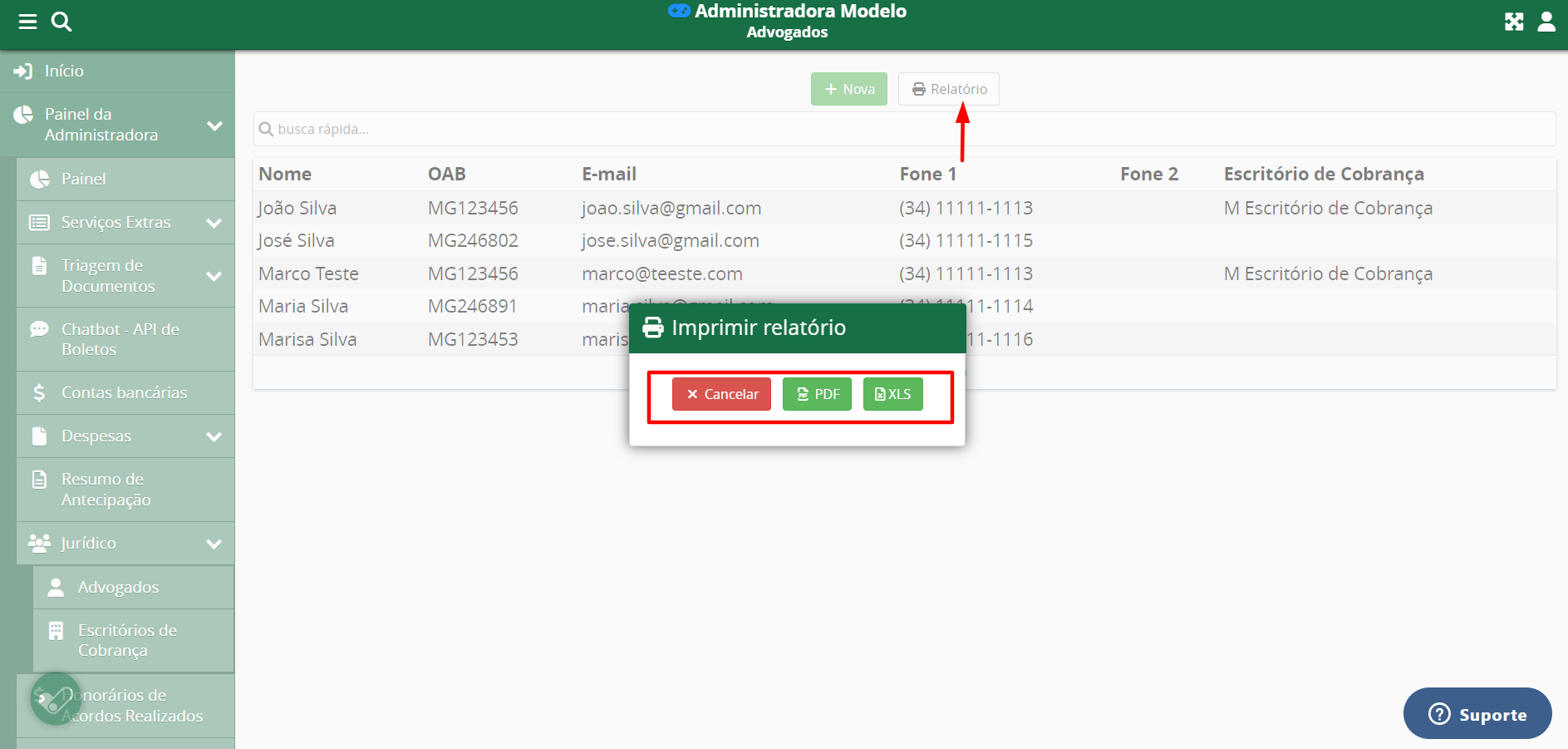Open Contas bancárias menu item
Image resolution: width=1568 pixels, height=749 pixels.
point(124,392)
